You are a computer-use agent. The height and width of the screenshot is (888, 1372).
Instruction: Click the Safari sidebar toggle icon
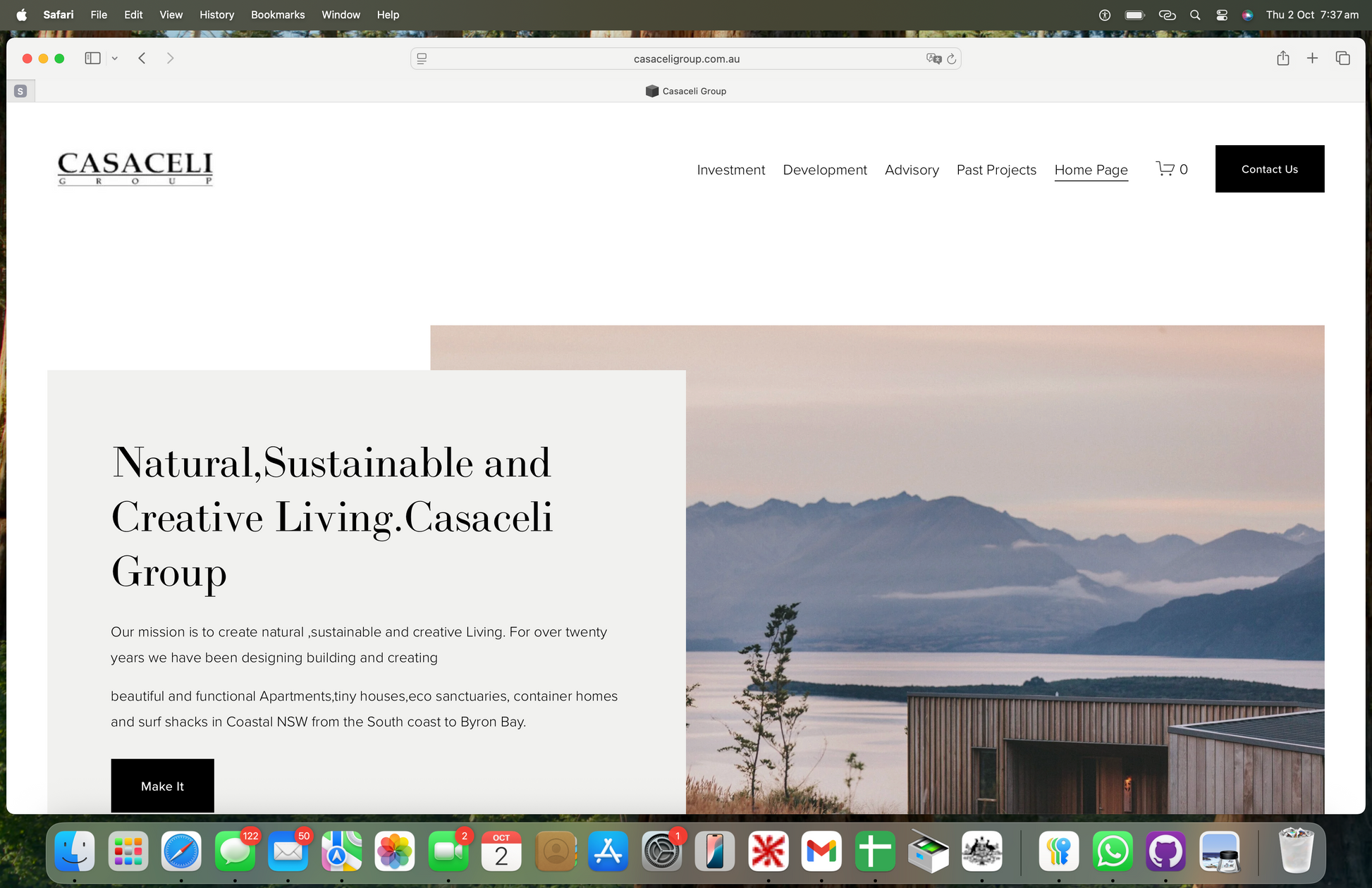pyautogui.click(x=92, y=58)
